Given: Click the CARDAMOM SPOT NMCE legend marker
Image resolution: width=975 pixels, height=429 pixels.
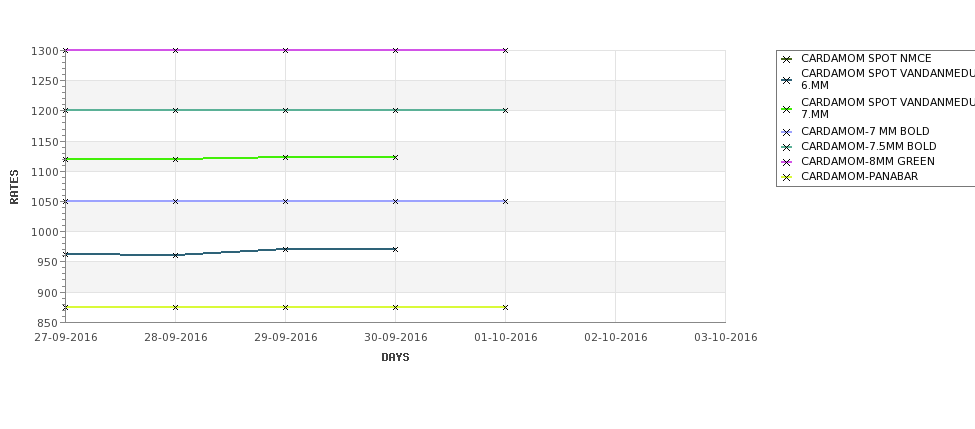Looking at the screenshot, I should tap(786, 59).
